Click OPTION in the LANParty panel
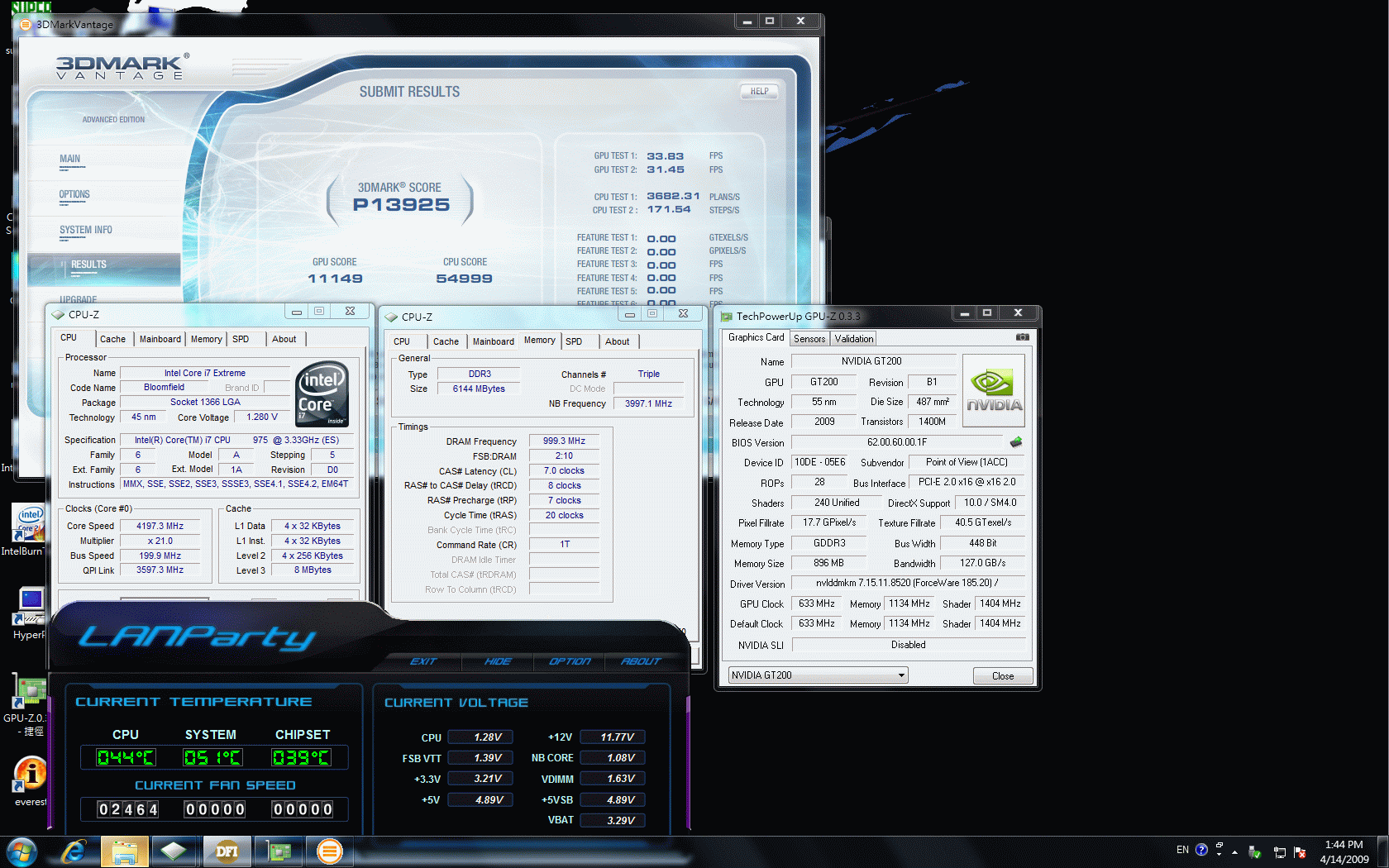1389x868 pixels. (x=570, y=661)
